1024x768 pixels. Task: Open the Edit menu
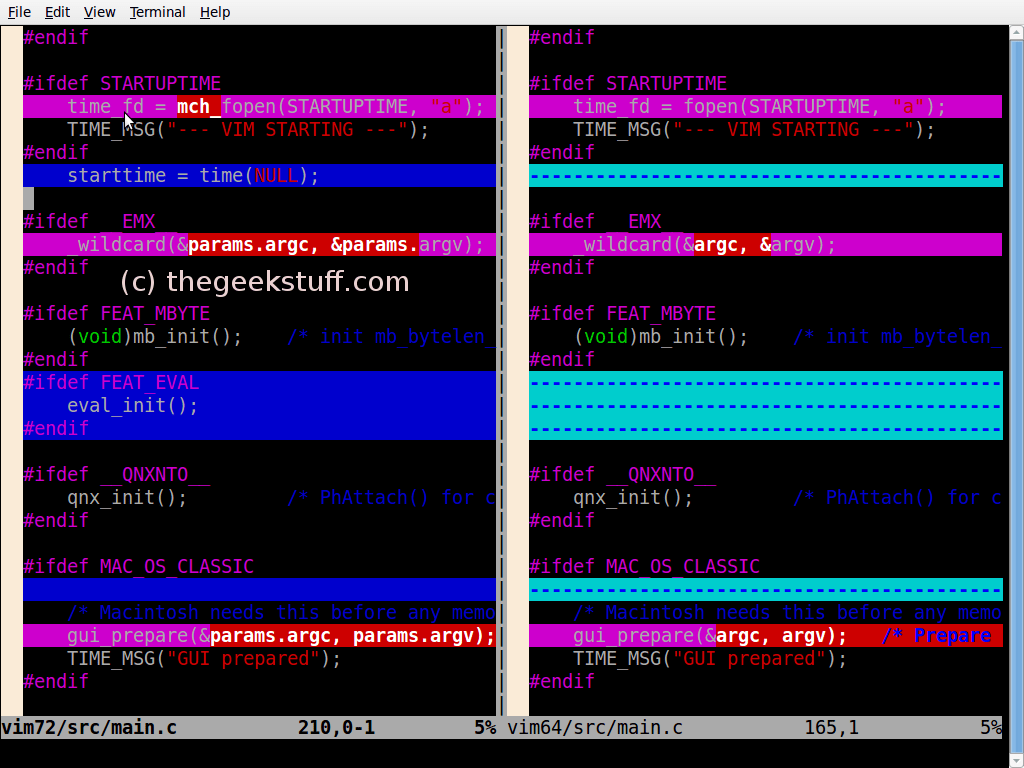[x=57, y=11]
